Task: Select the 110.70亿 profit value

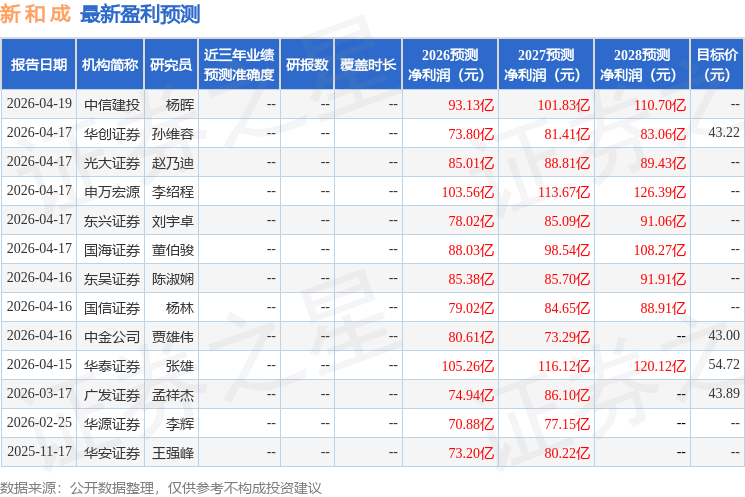Action: [660, 105]
